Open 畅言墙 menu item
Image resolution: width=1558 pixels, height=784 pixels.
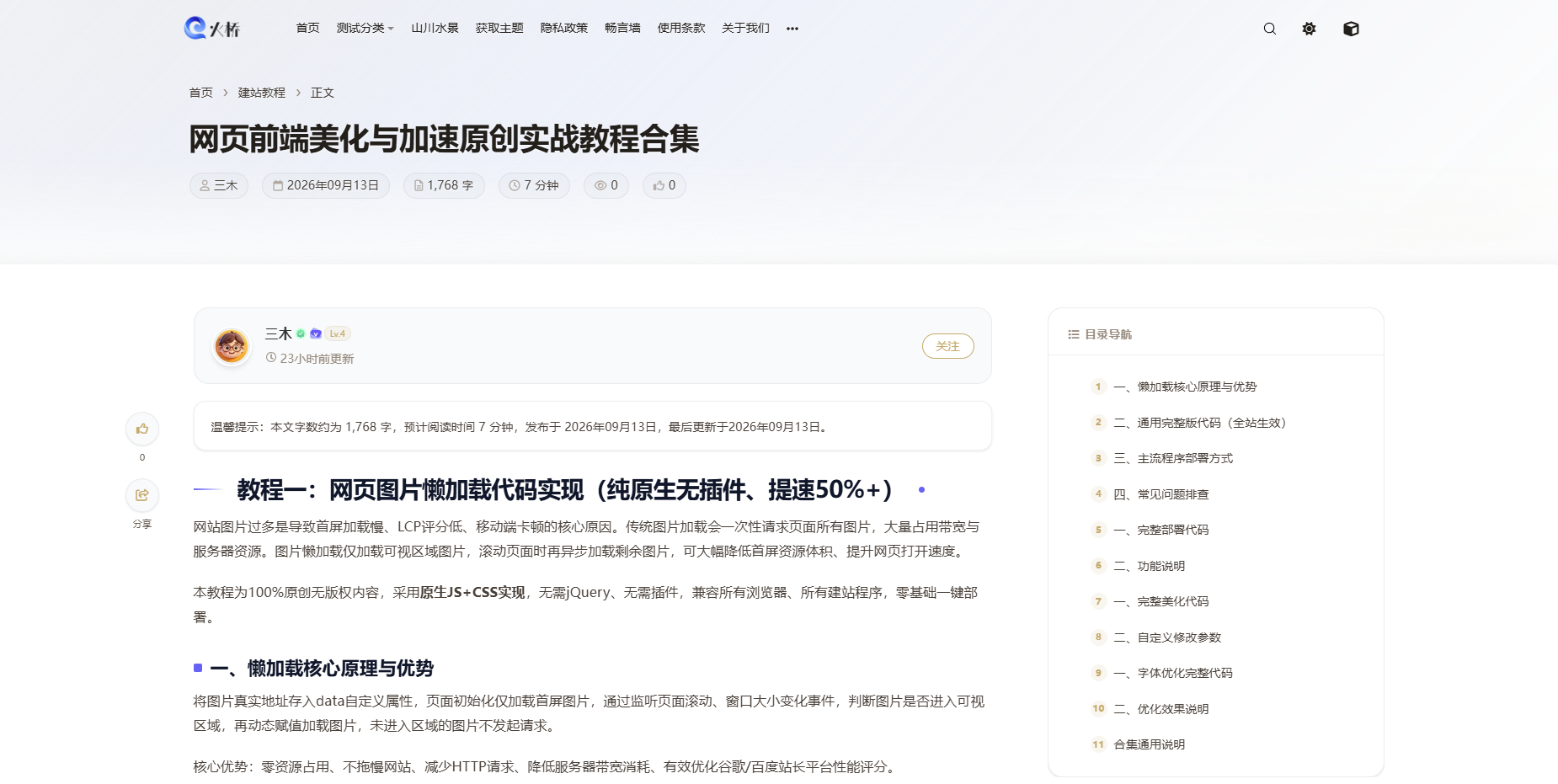[622, 29]
